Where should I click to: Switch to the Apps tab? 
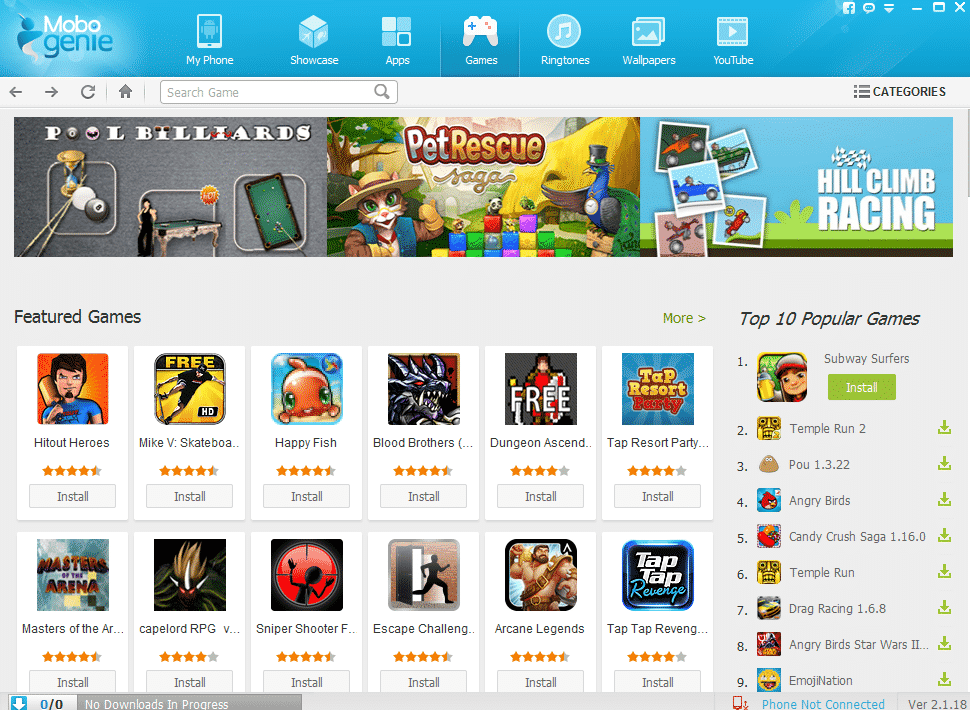(397, 39)
